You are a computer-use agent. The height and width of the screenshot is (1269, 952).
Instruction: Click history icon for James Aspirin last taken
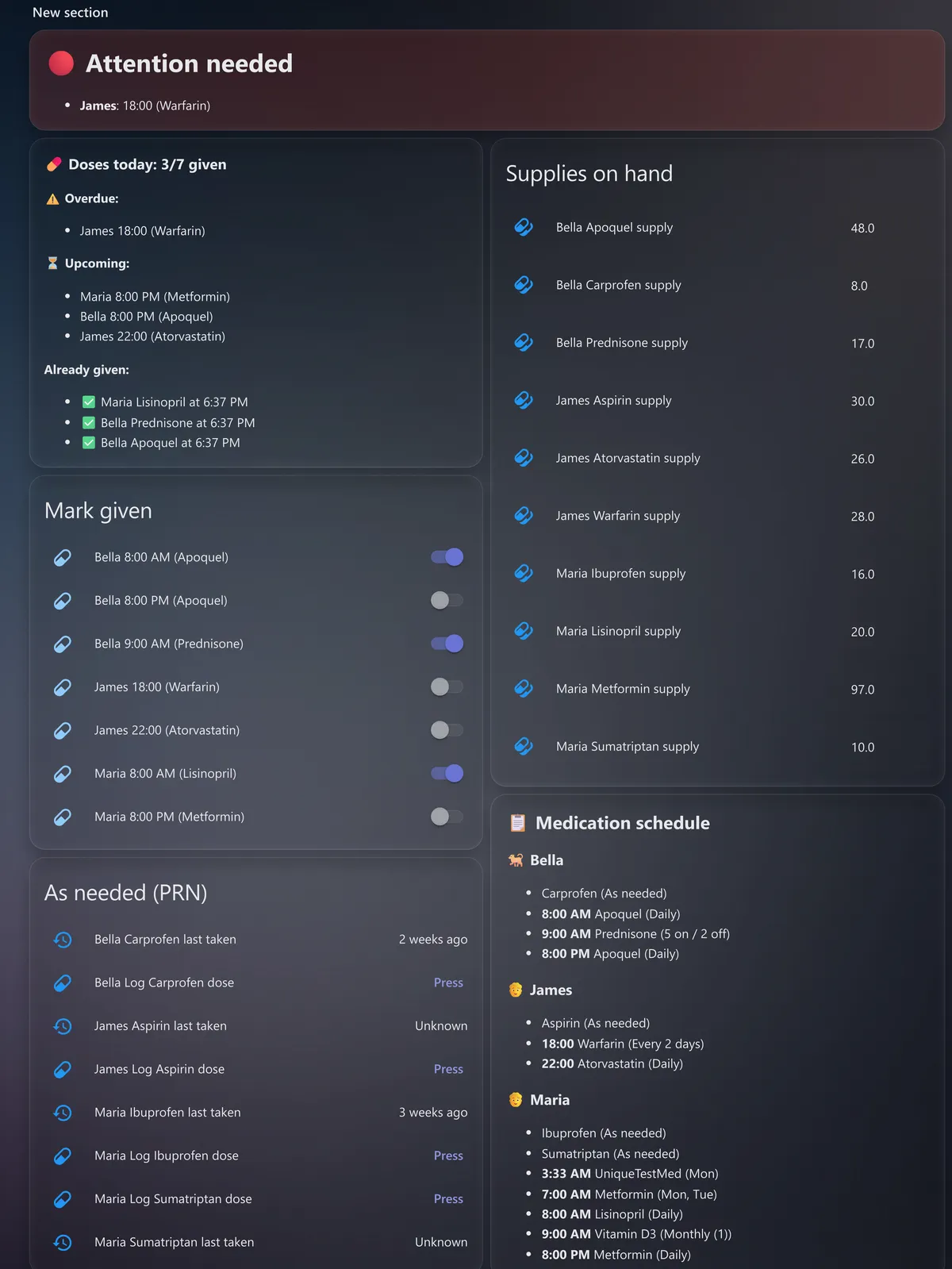coord(63,1026)
